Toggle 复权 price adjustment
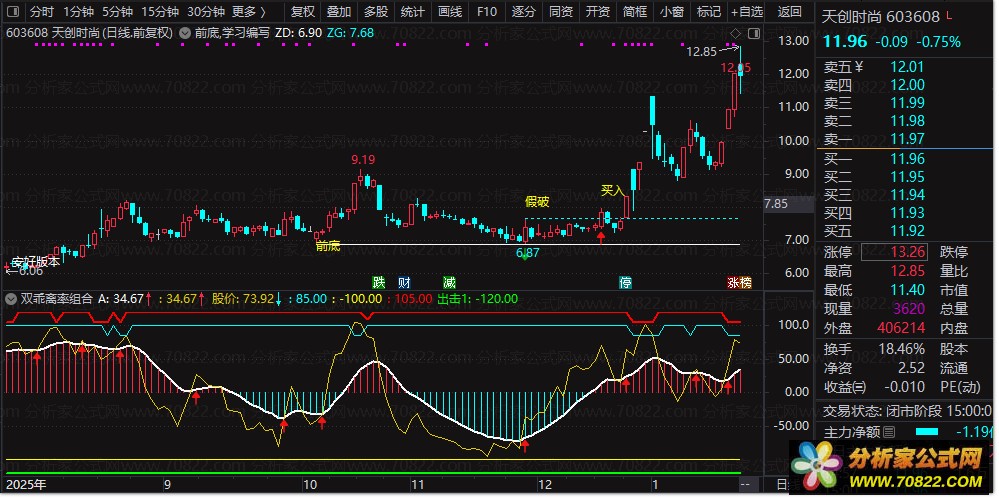Image resolution: width=999 pixels, height=498 pixels. (x=303, y=12)
